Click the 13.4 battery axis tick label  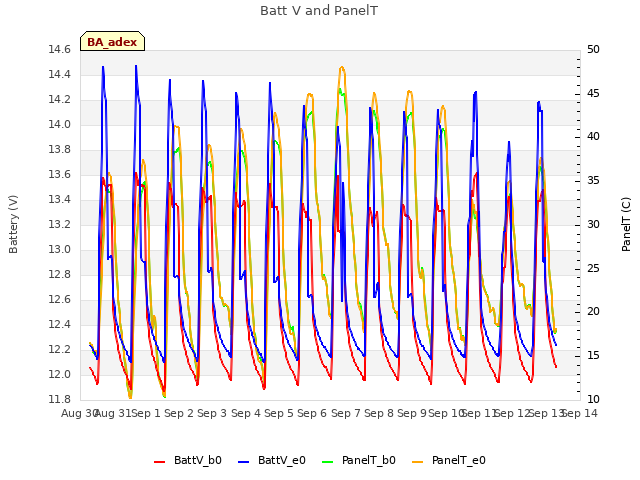tap(59, 200)
